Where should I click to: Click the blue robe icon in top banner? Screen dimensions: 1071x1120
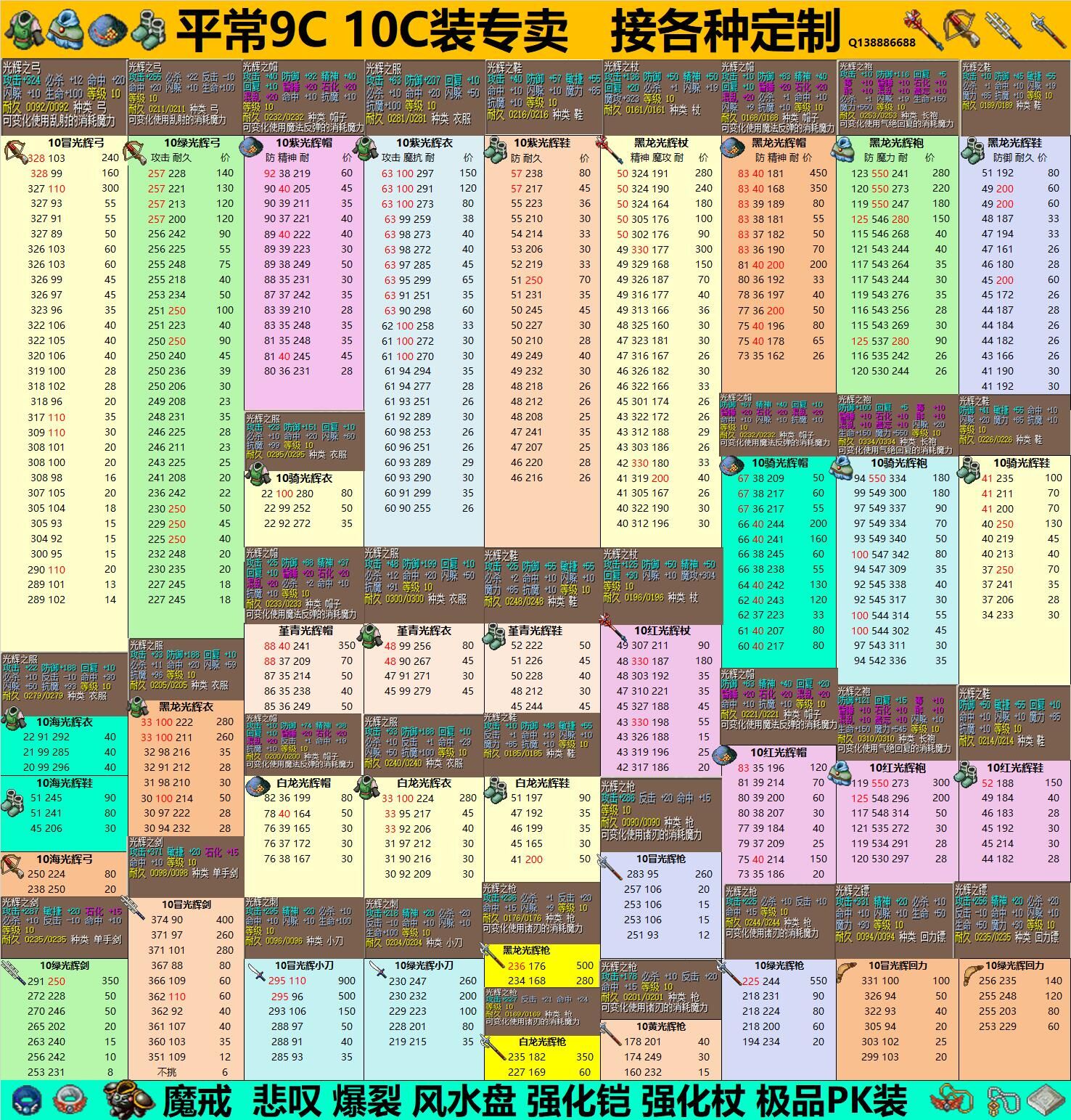click(x=66, y=28)
